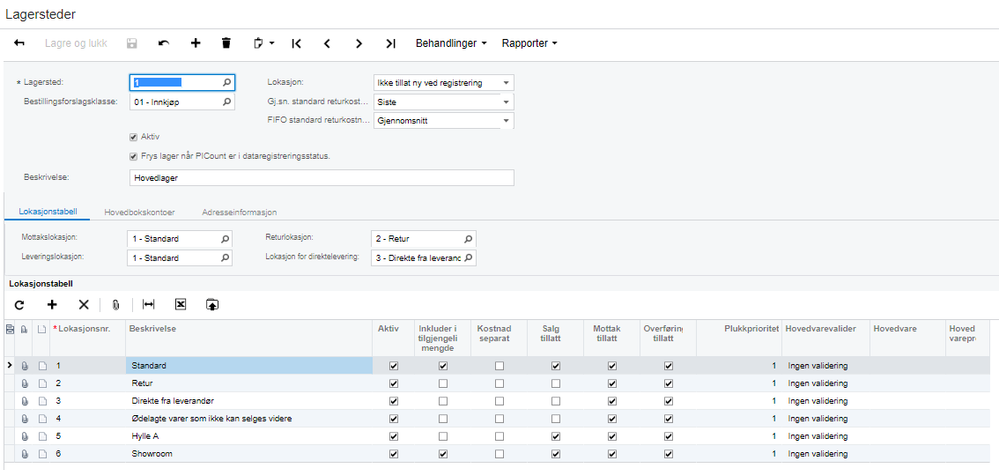Click the upload icon in grid toolbar

(212, 305)
